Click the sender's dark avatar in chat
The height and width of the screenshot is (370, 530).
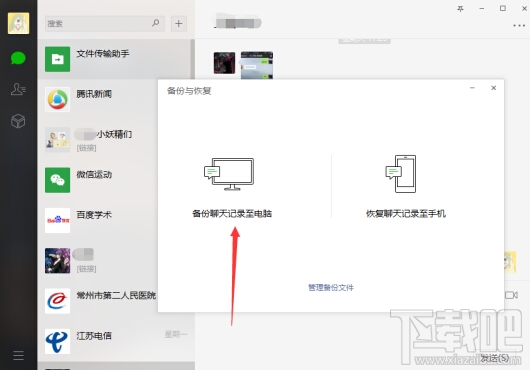[x=224, y=63]
